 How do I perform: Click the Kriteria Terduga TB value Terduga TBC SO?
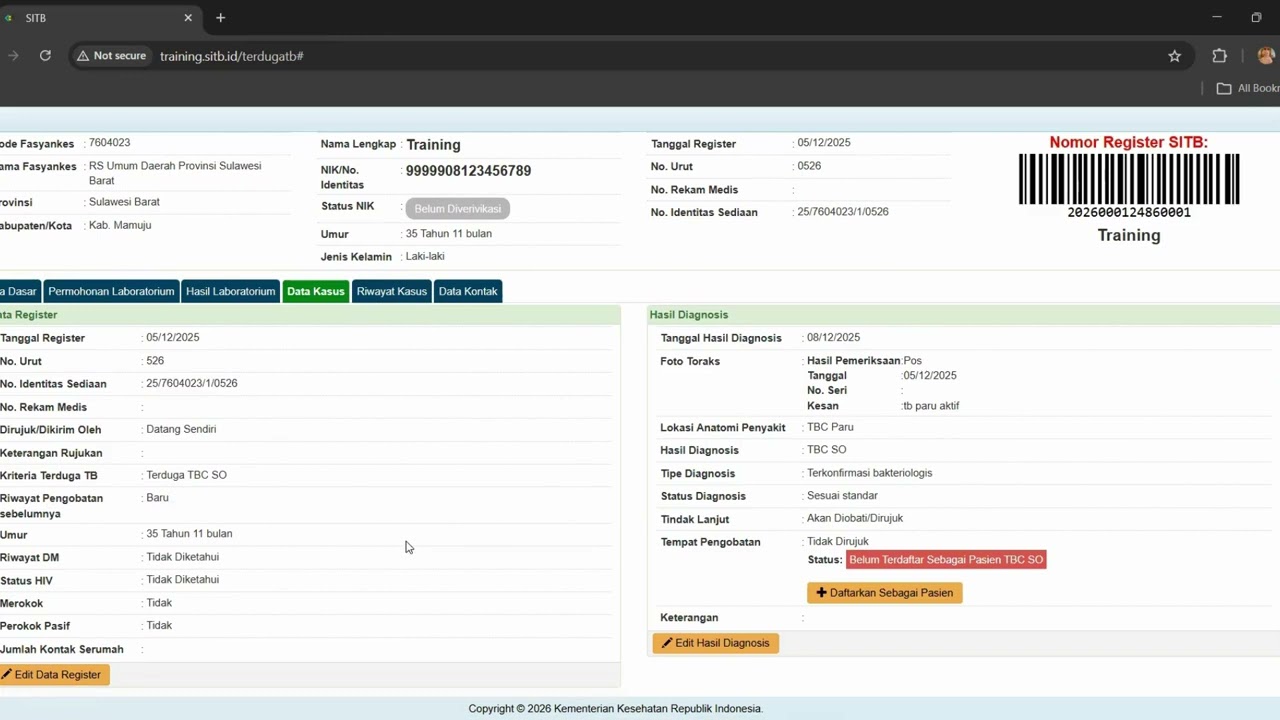[x=186, y=475]
